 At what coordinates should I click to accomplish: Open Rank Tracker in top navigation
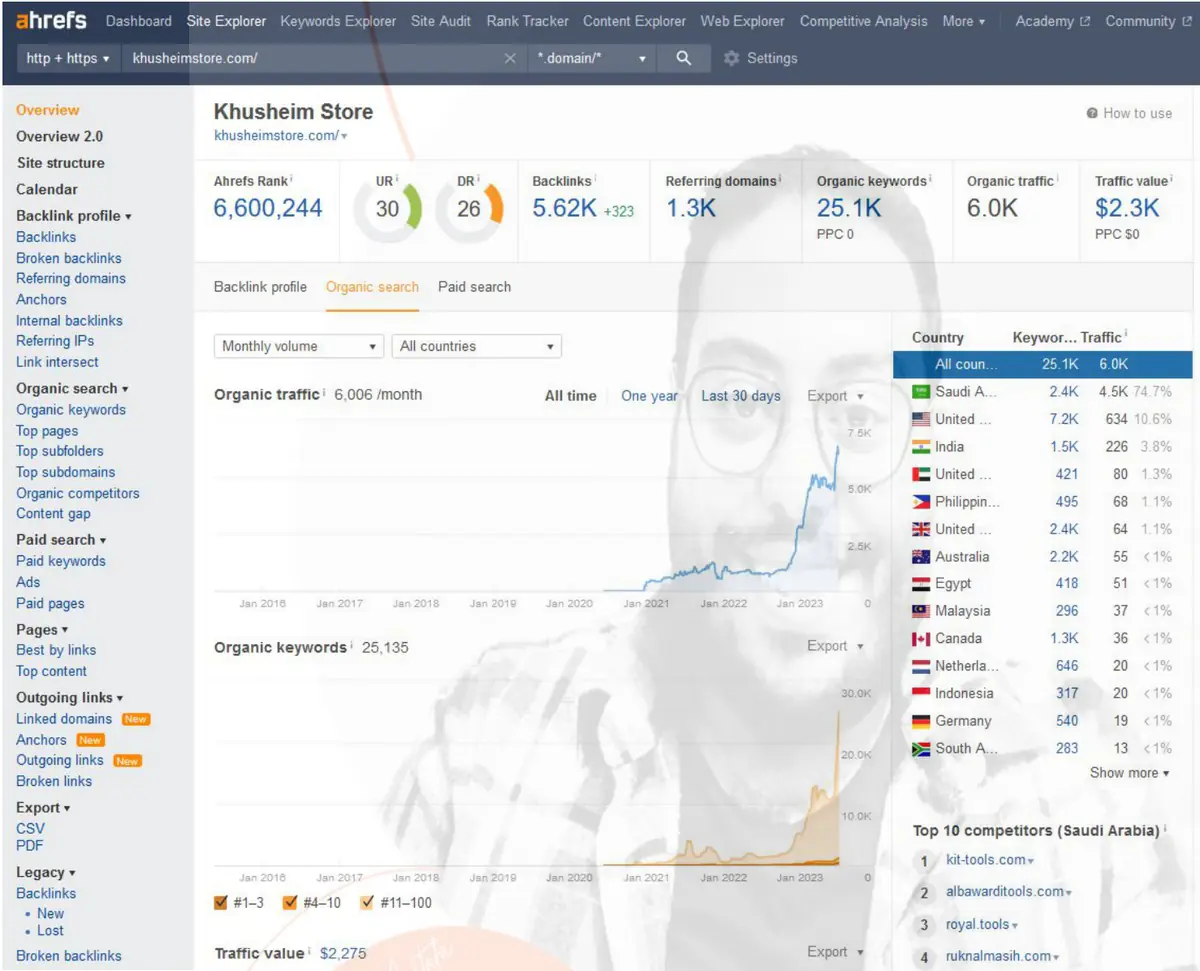(527, 21)
